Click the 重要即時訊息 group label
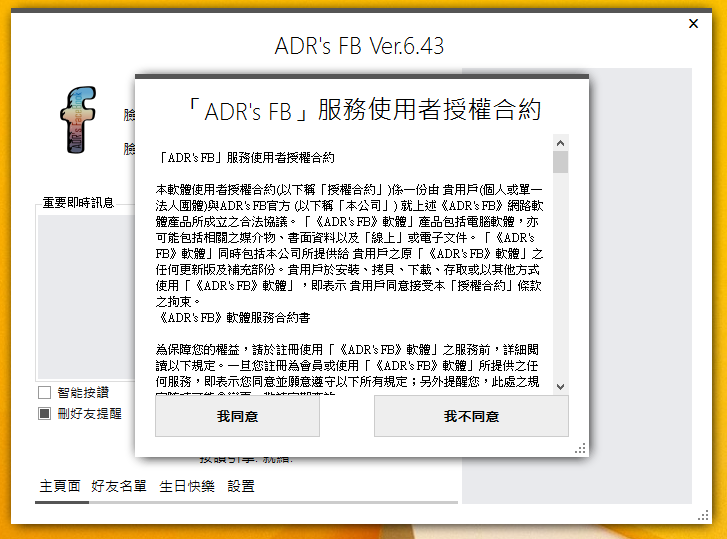The height and width of the screenshot is (539, 727). tap(78, 203)
